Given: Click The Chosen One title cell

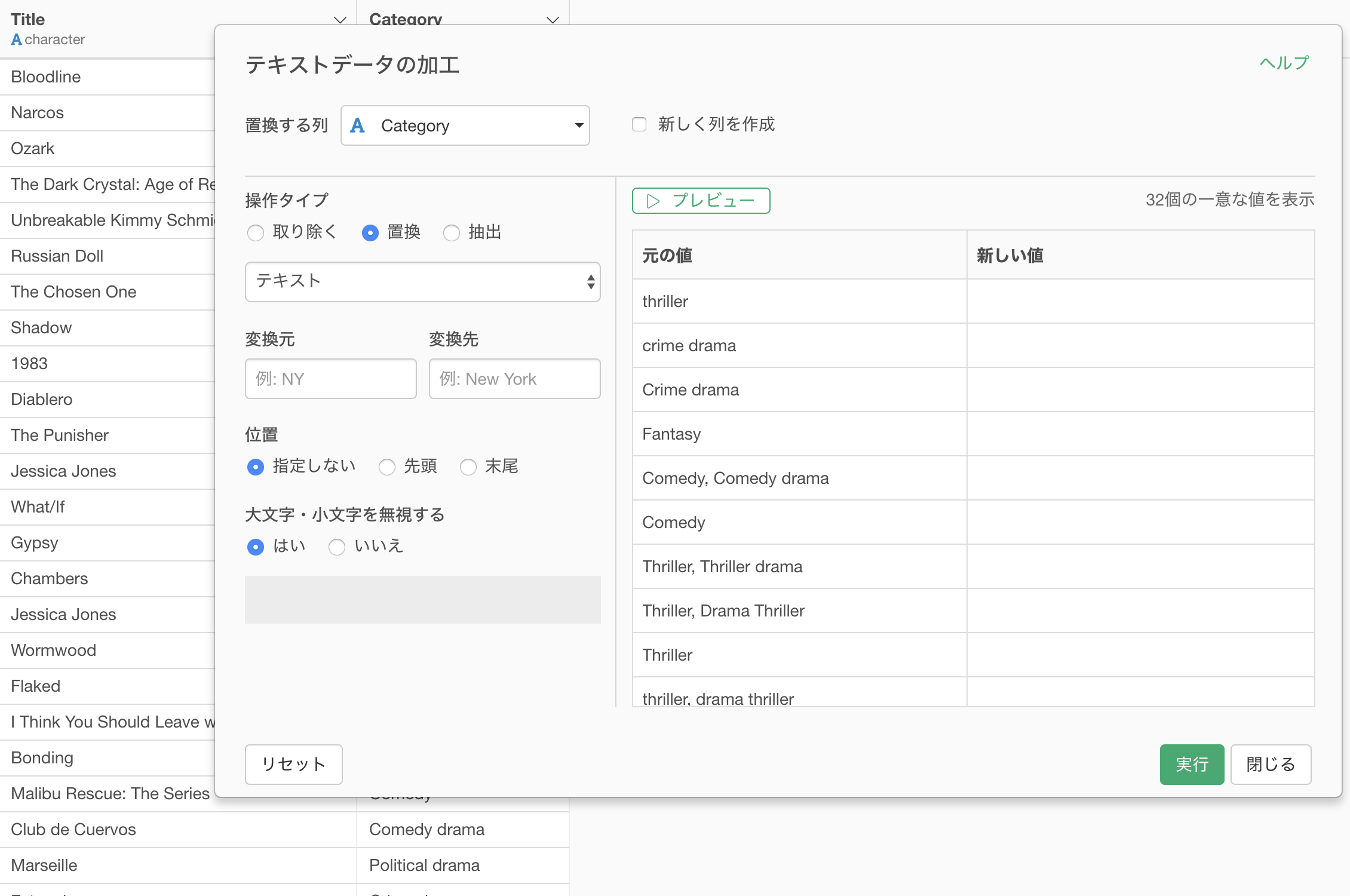Looking at the screenshot, I should [x=108, y=292].
